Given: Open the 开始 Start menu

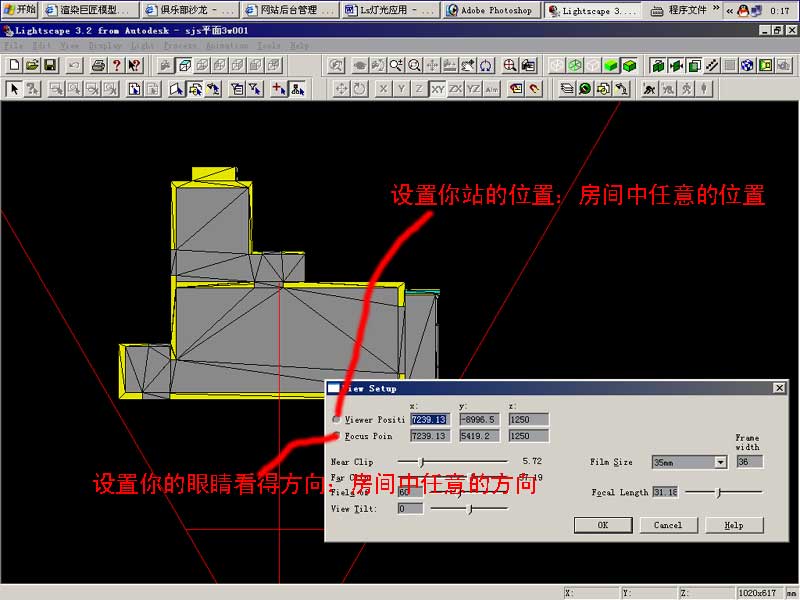Looking at the screenshot, I should [x=20, y=10].
